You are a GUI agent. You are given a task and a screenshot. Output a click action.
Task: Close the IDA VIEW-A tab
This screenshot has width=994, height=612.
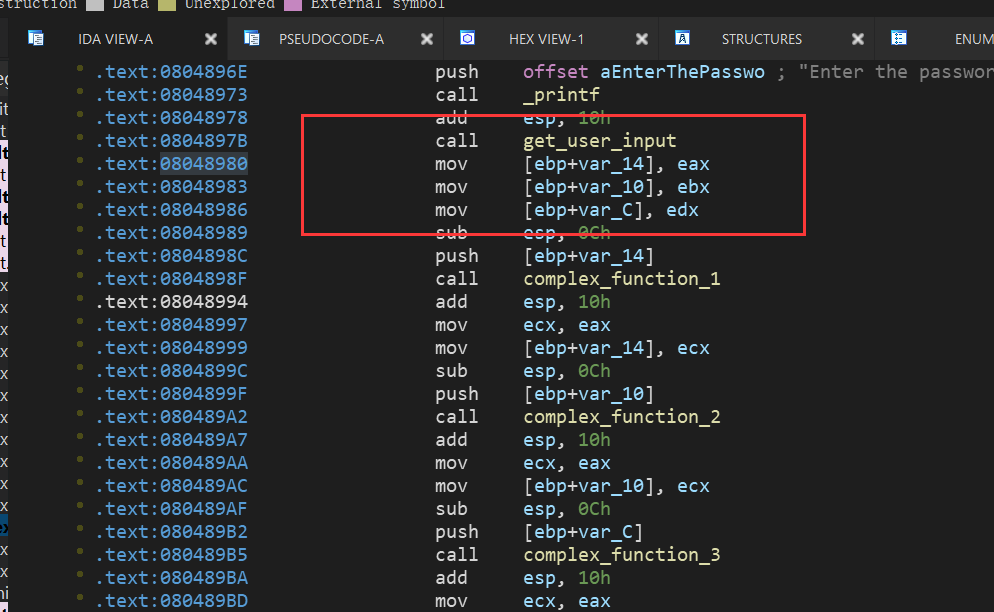coord(211,39)
